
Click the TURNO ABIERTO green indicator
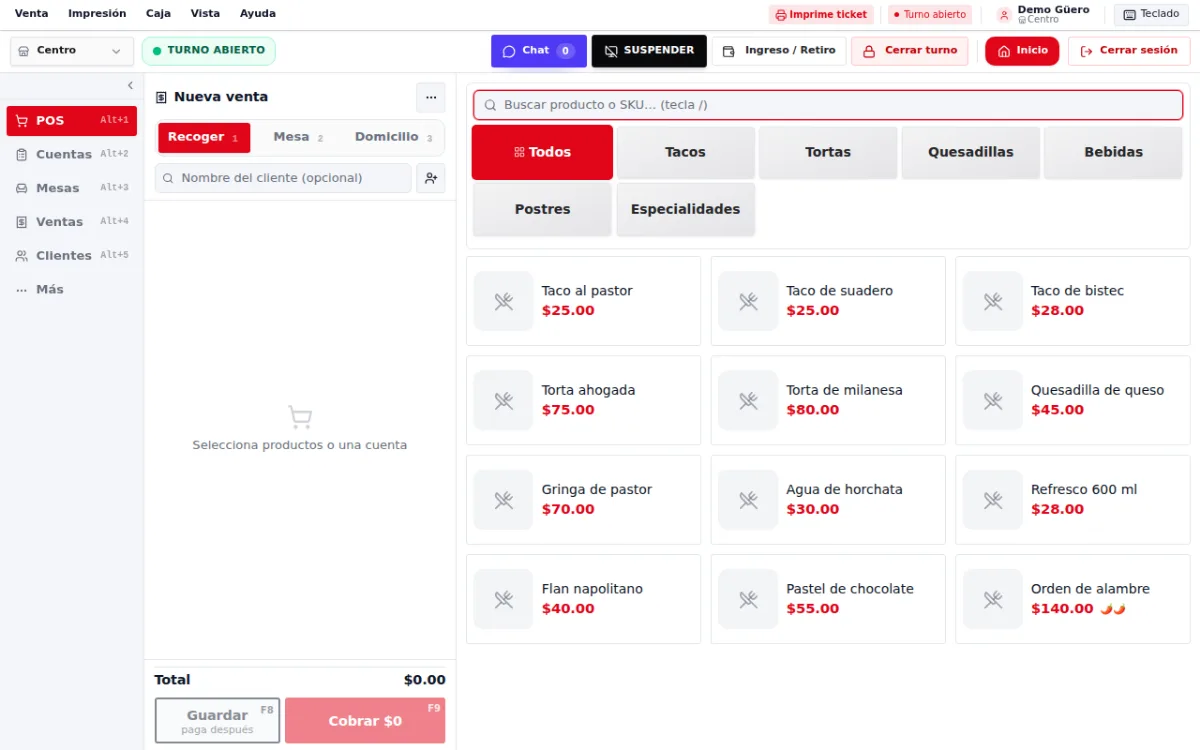point(209,51)
